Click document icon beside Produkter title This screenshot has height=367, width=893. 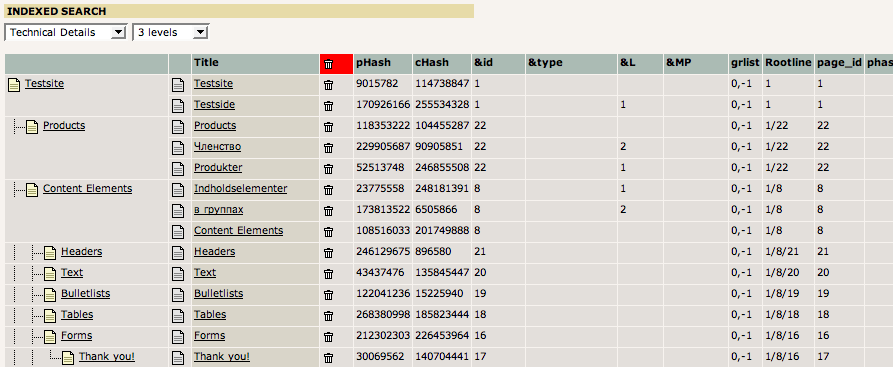(x=178, y=169)
